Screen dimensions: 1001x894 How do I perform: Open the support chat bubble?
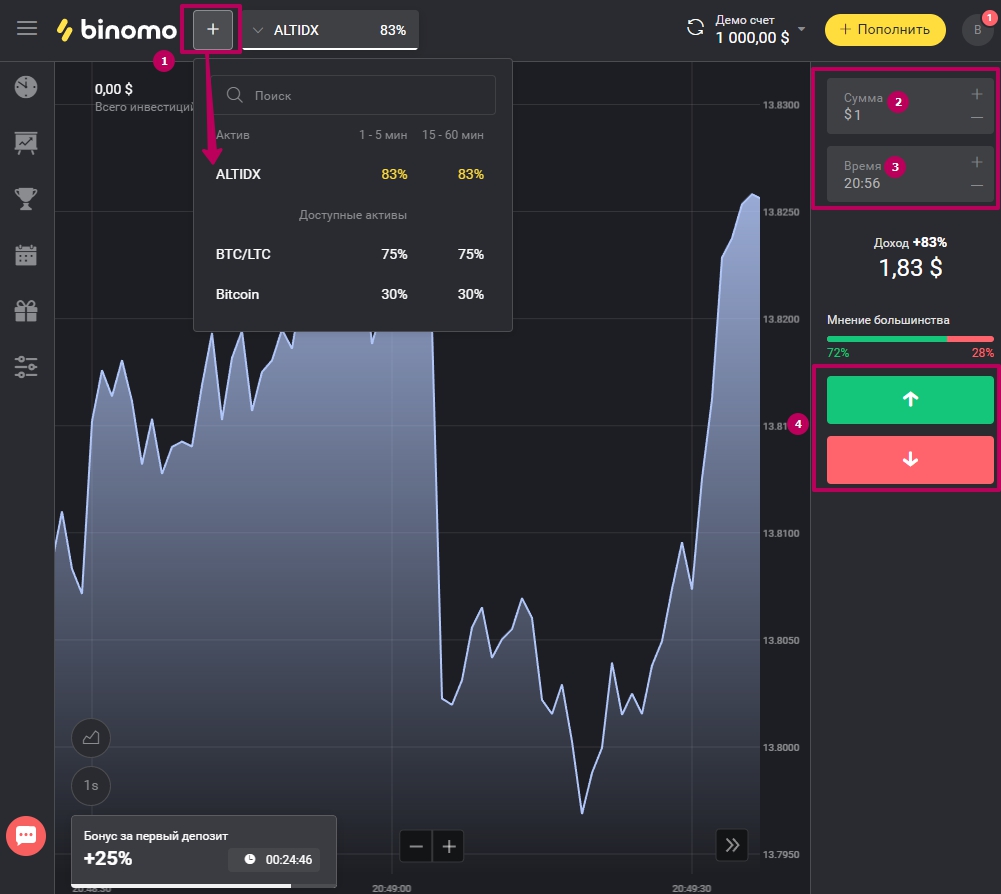27,834
